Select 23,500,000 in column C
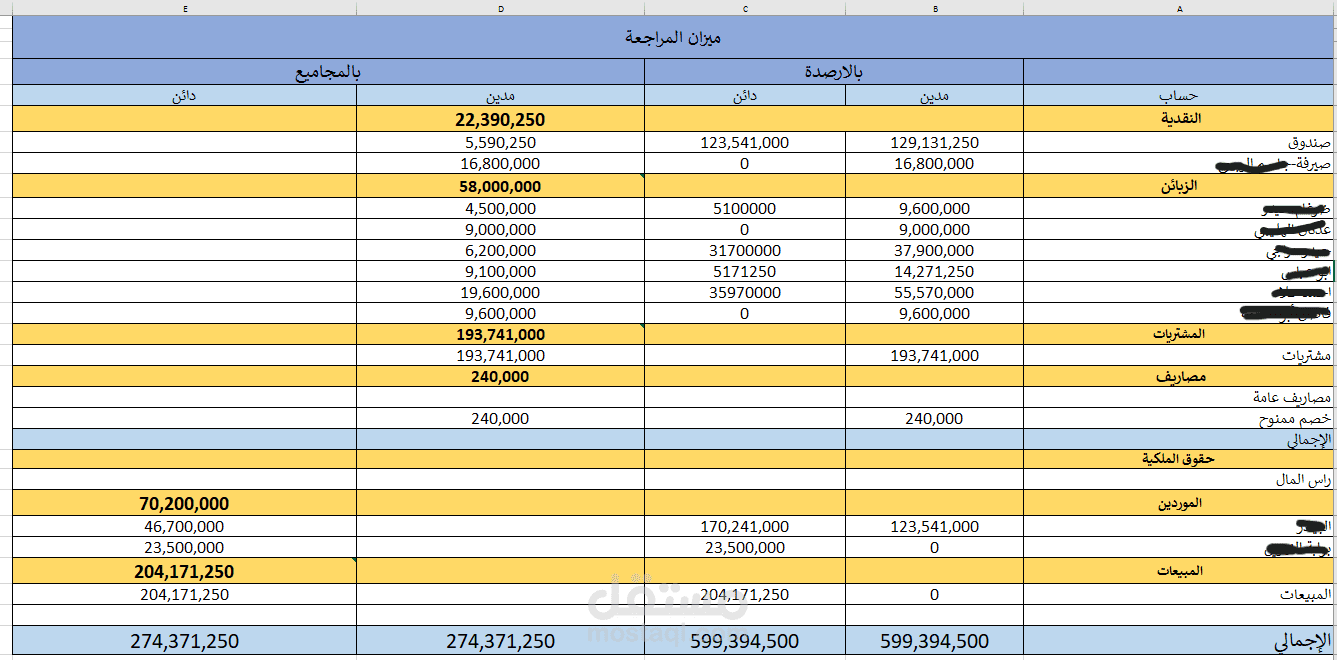 (745, 548)
